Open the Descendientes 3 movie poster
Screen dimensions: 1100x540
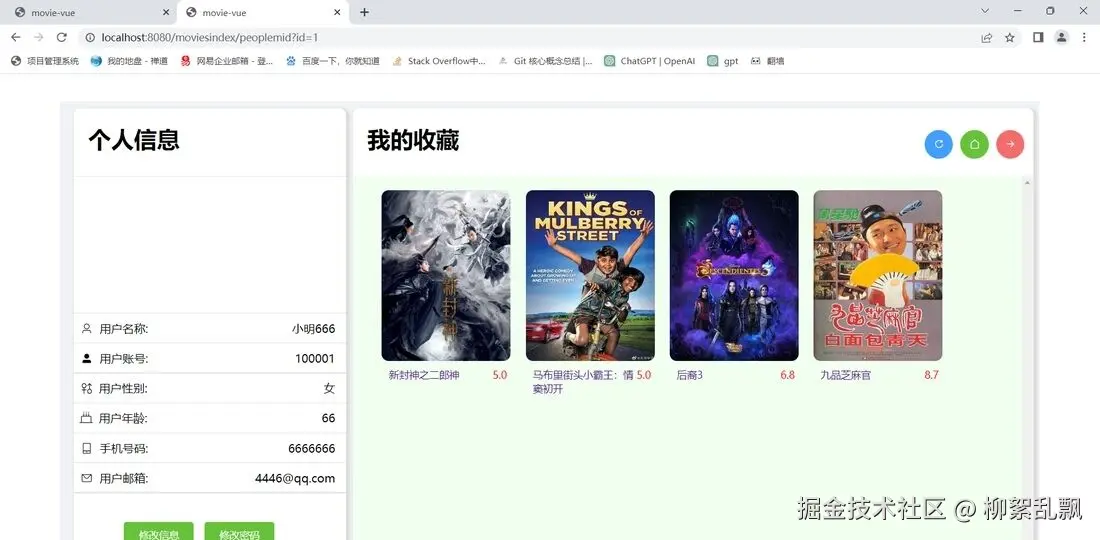(734, 276)
